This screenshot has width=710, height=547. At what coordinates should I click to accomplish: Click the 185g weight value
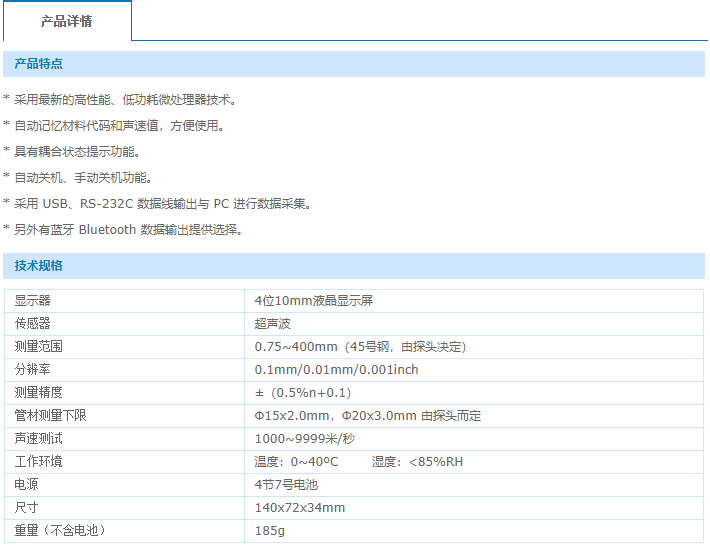tap(270, 531)
